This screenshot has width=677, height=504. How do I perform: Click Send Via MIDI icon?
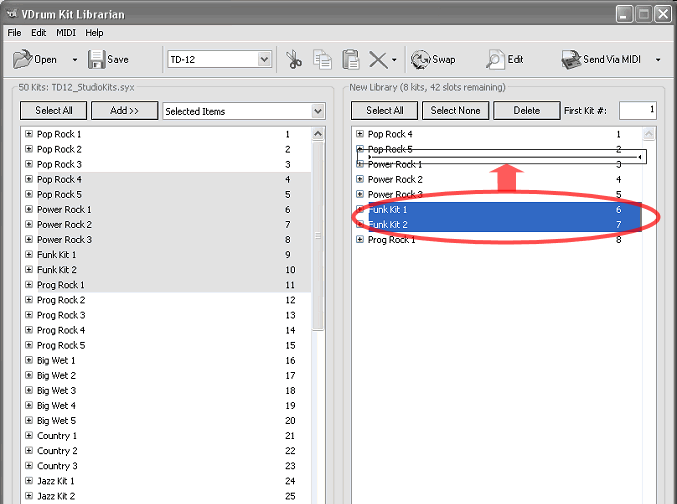coord(571,60)
